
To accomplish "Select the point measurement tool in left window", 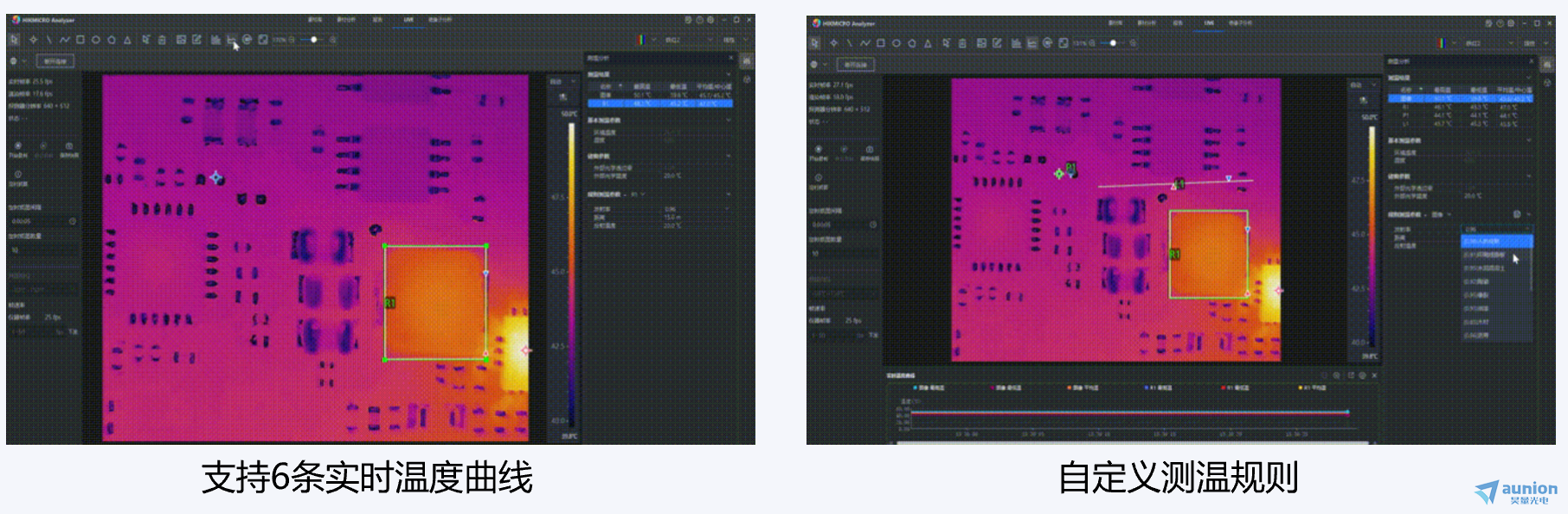I will 34,39.
